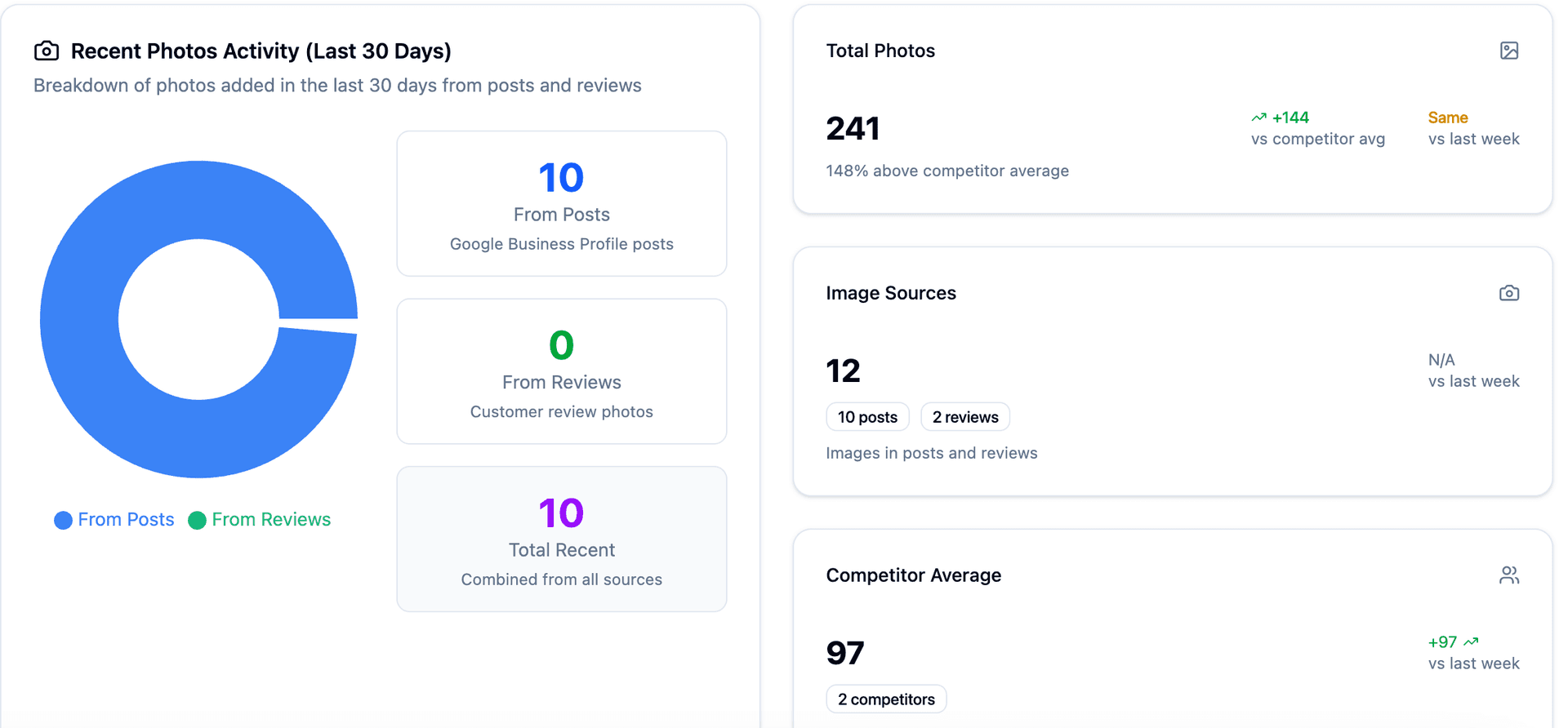This screenshot has height=728, width=1568.
Task: Click the 'N/A' vs last week value
Action: coord(1441,360)
